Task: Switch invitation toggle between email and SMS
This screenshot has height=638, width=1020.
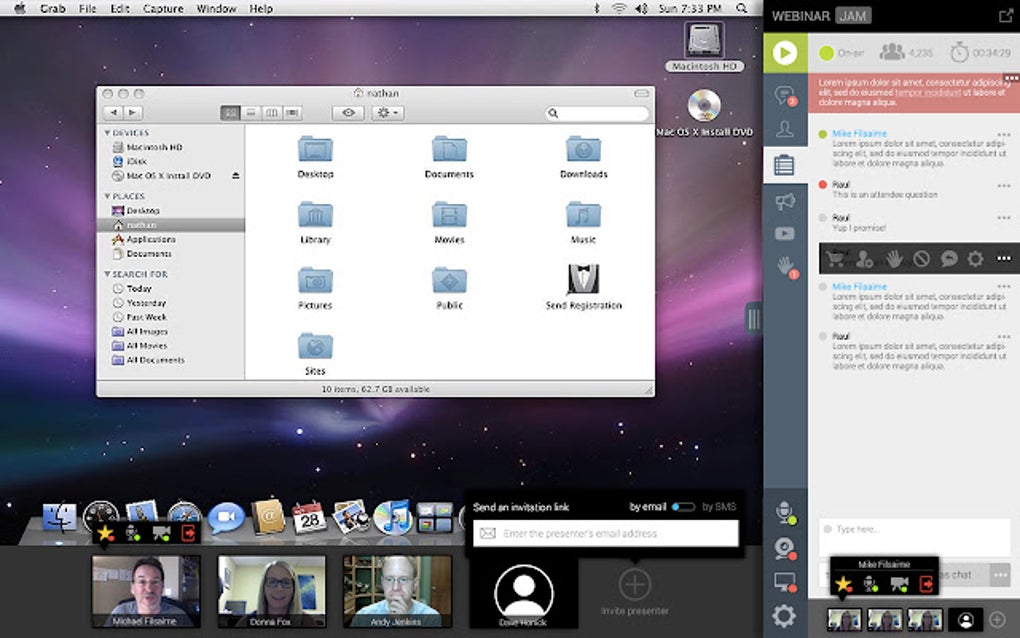Action: coord(683,507)
